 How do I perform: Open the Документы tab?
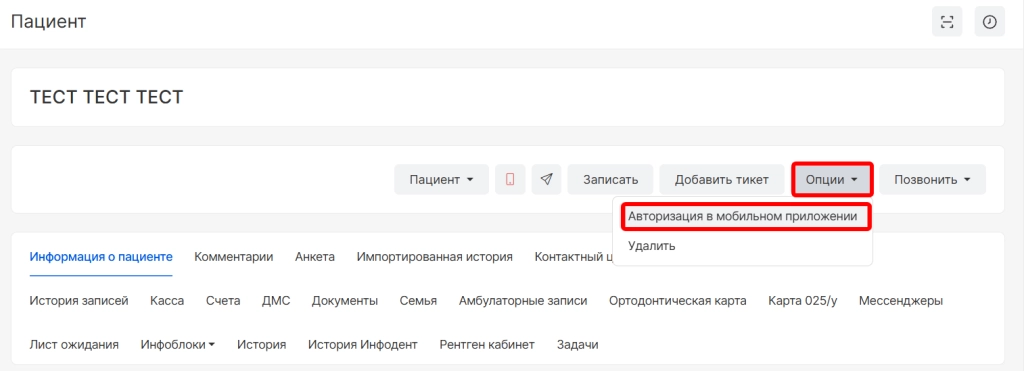[345, 300]
